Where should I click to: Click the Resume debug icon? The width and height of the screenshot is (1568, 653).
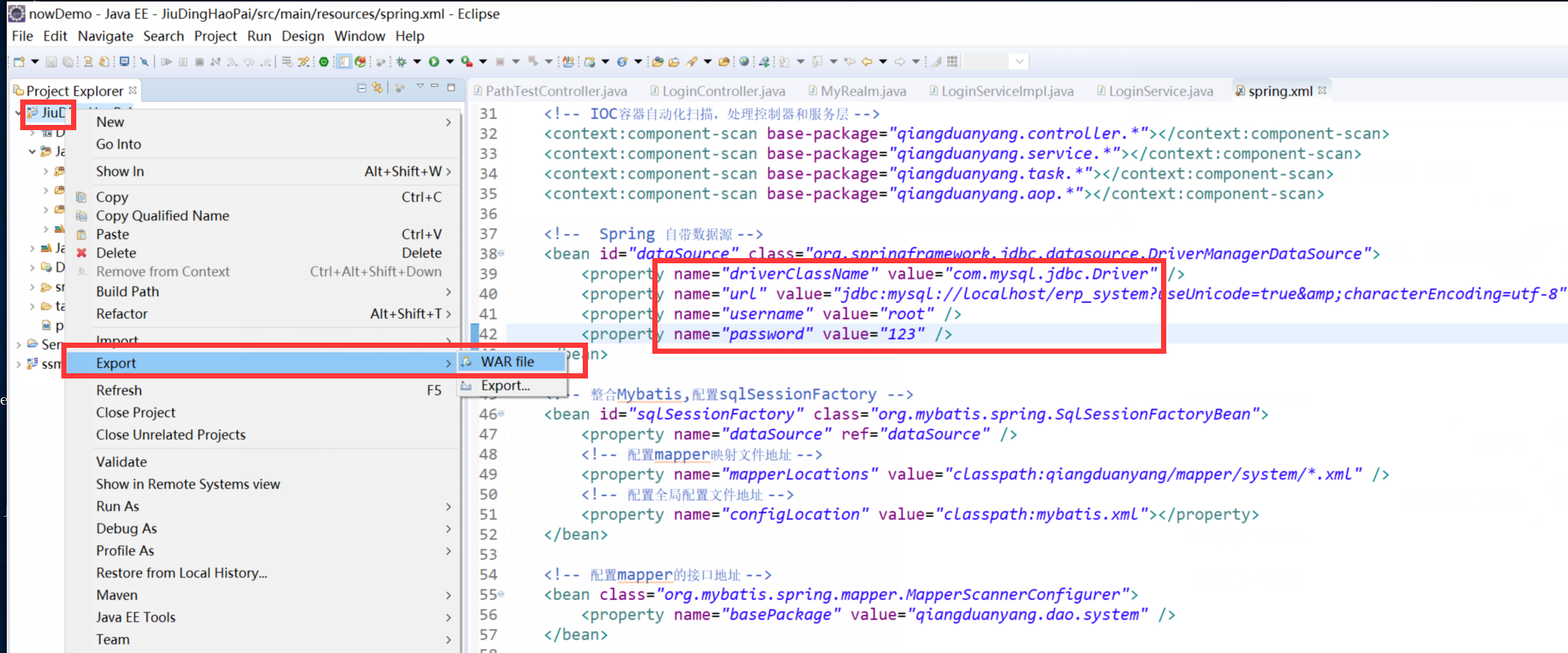click(x=166, y=61)
